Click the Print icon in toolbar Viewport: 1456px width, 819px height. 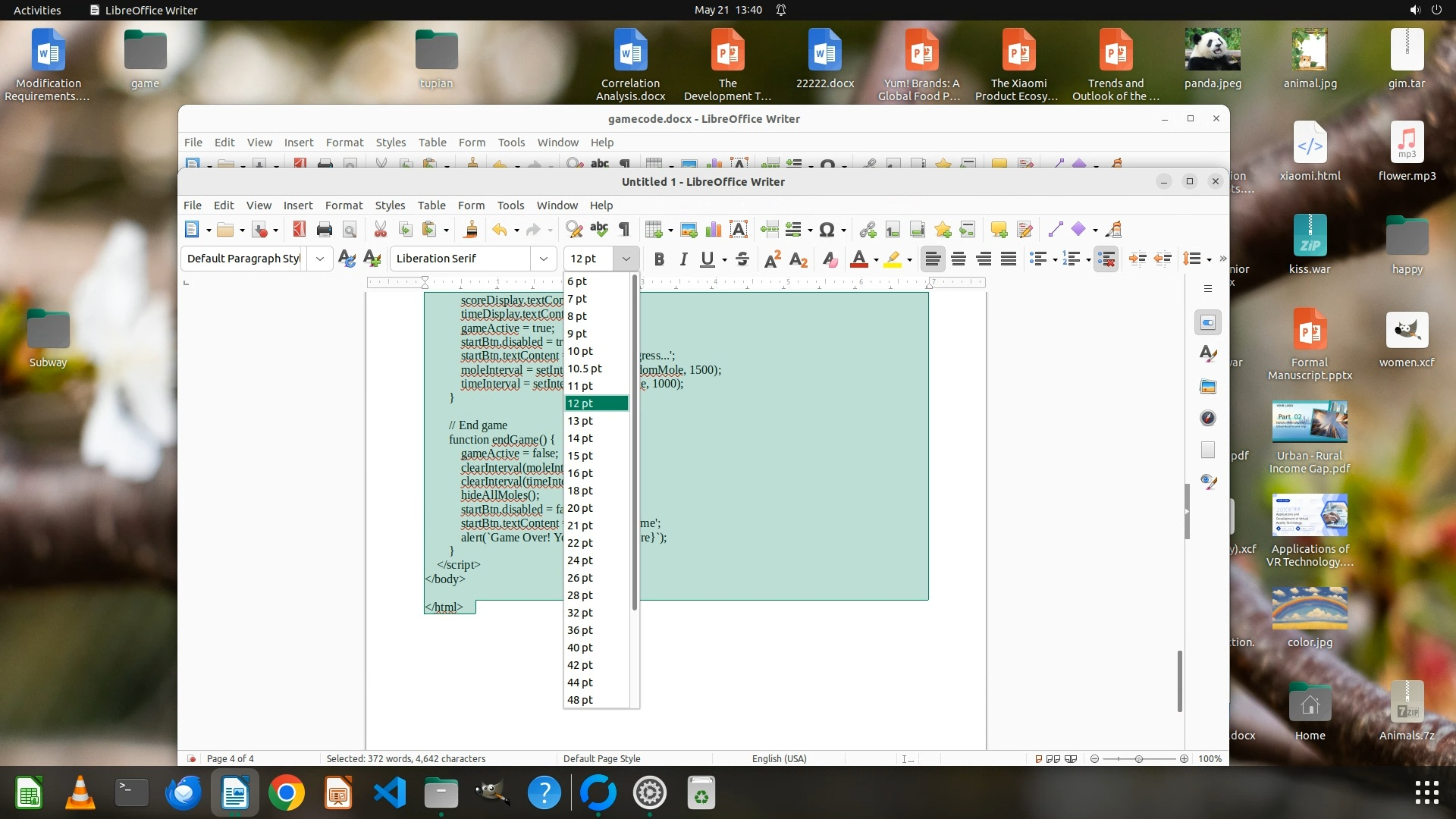(325, 230)
